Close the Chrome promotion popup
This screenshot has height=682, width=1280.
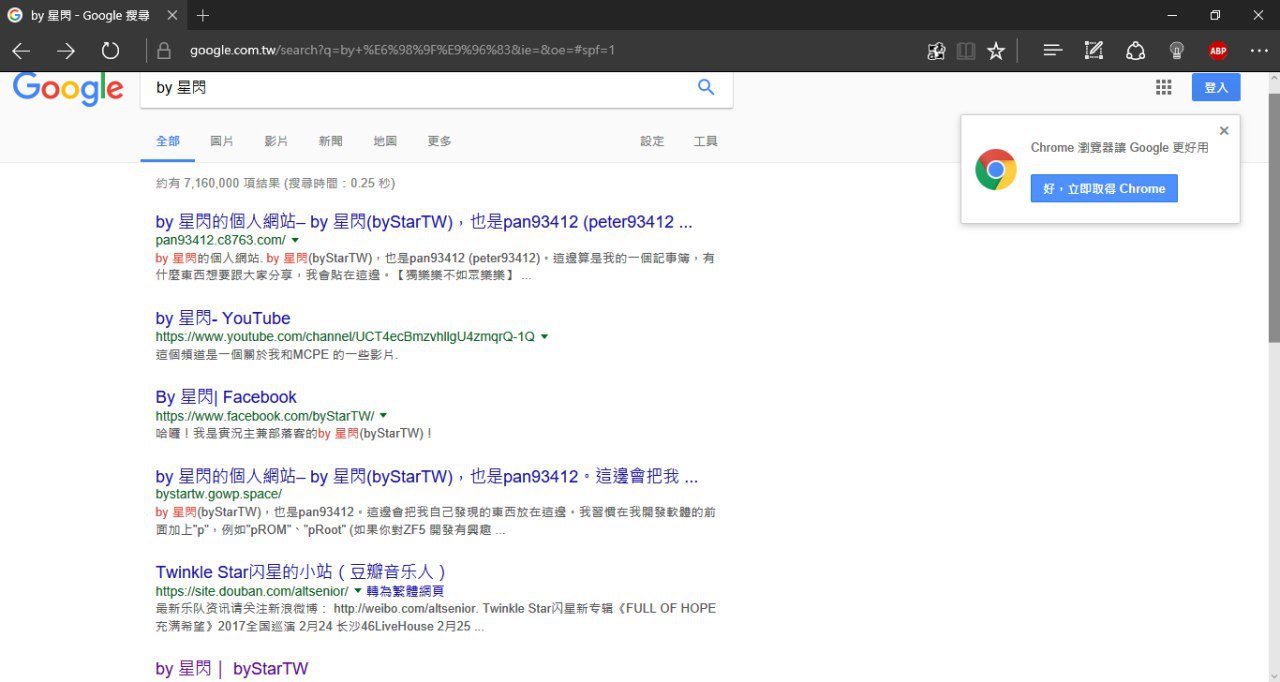(1224, 131)
